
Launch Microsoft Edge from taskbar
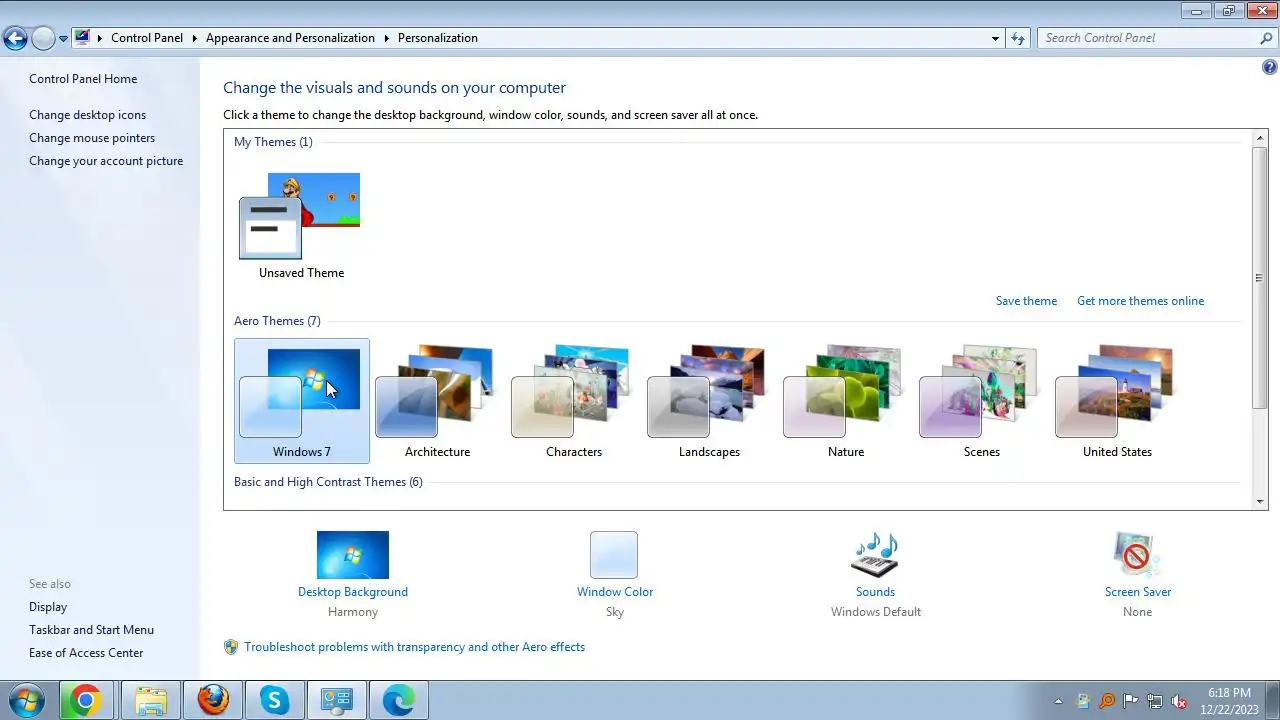[399, 700]
